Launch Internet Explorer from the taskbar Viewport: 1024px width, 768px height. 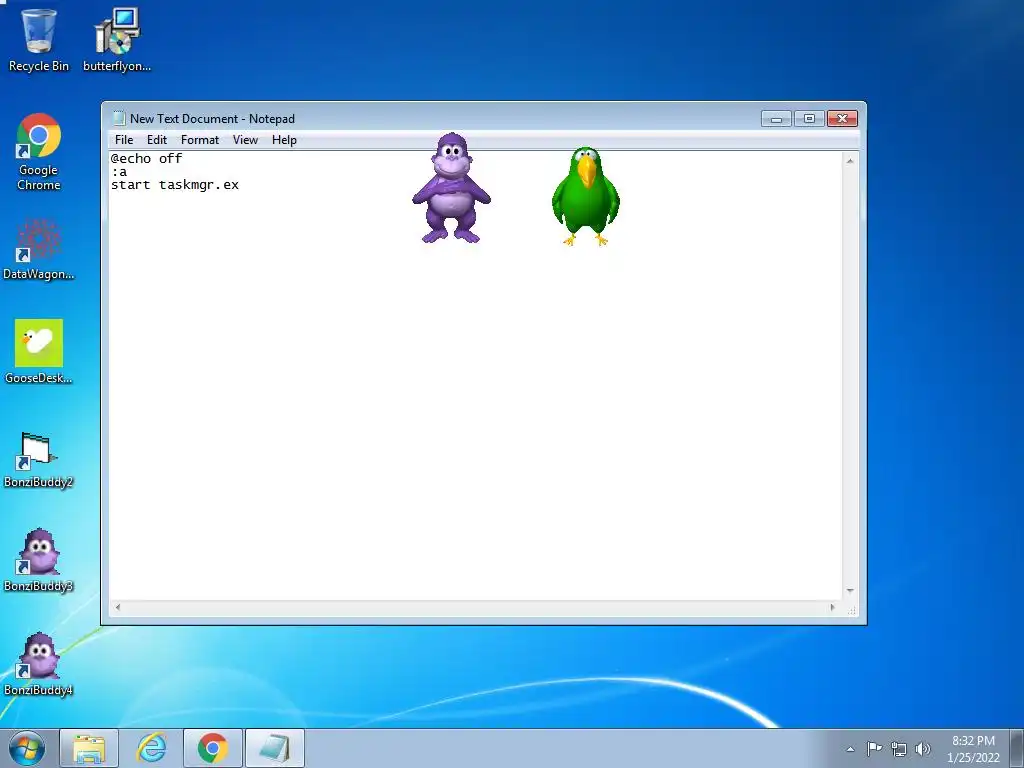(x=151, y=748)
